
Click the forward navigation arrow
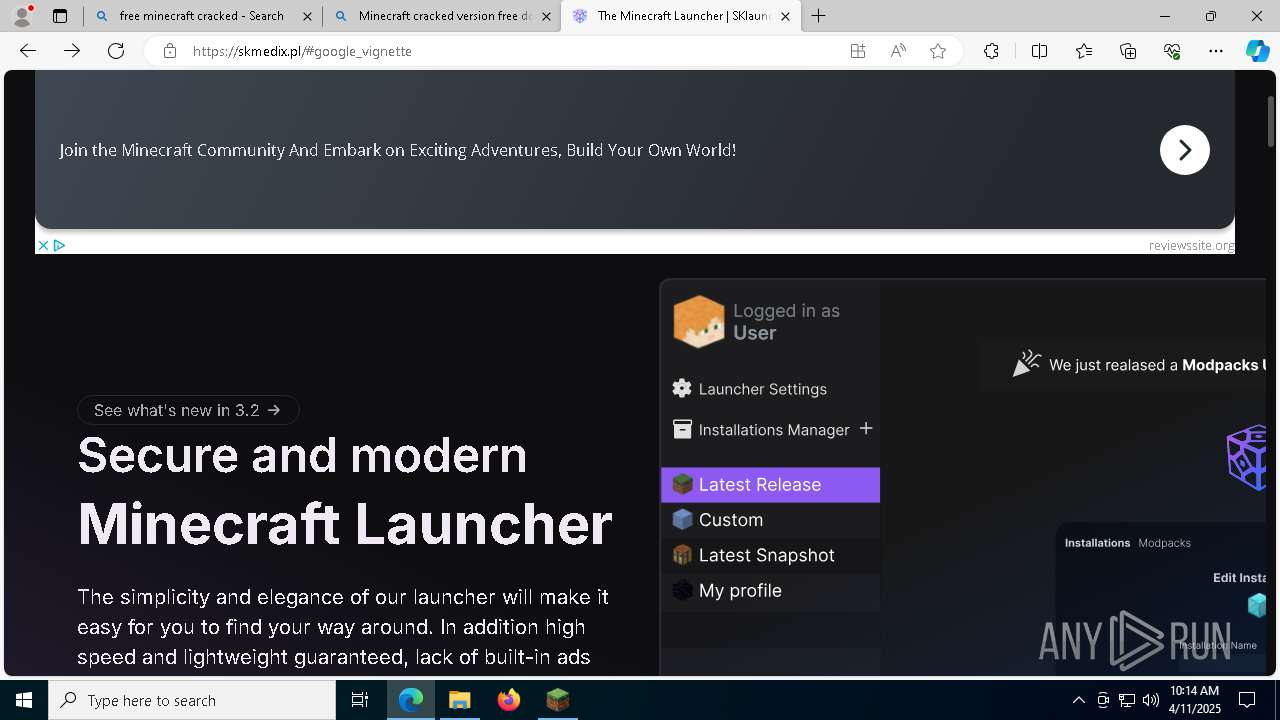(x=72, y=51)
